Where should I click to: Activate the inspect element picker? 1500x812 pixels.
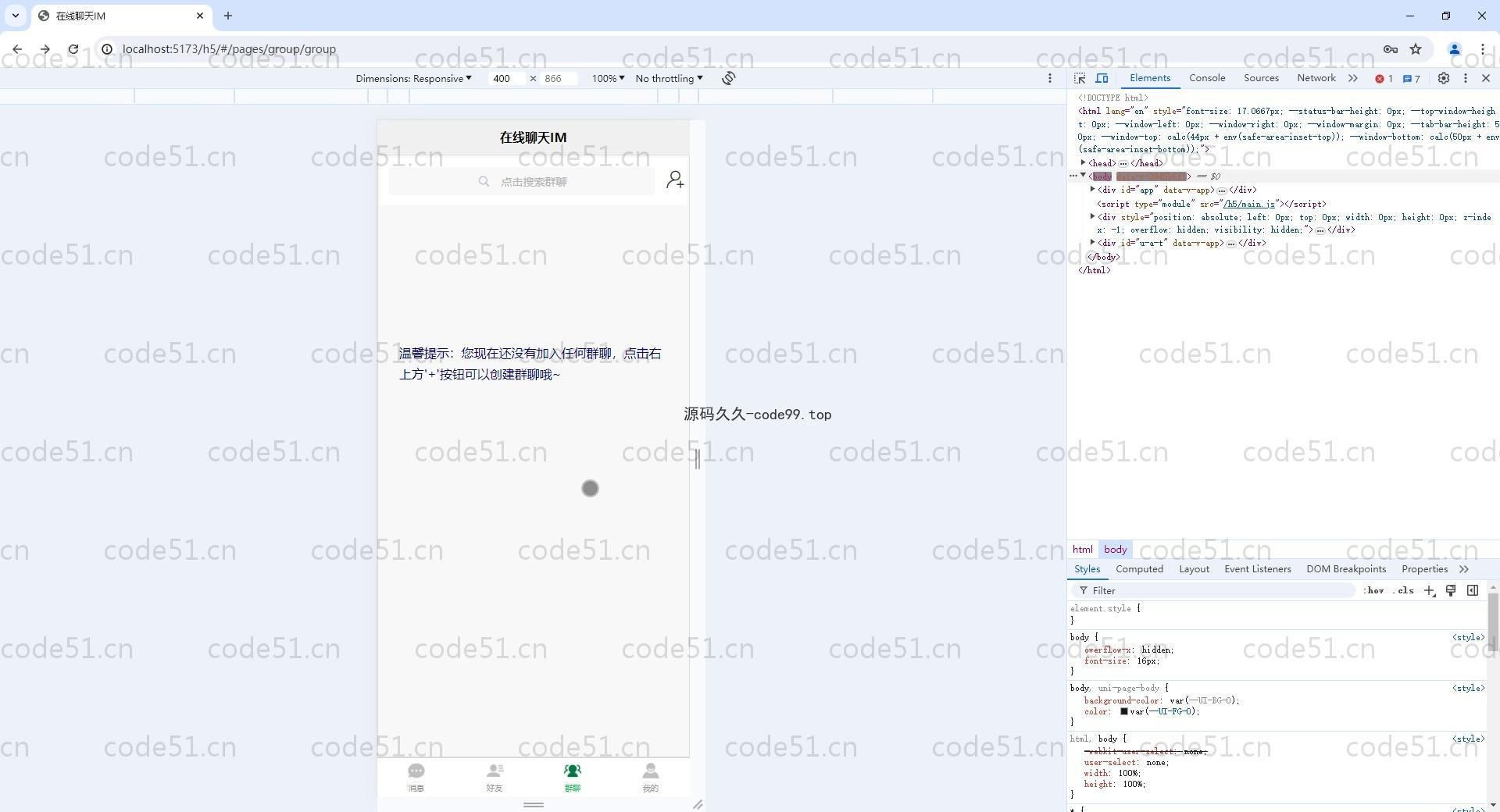click(x=1080, y=78)
